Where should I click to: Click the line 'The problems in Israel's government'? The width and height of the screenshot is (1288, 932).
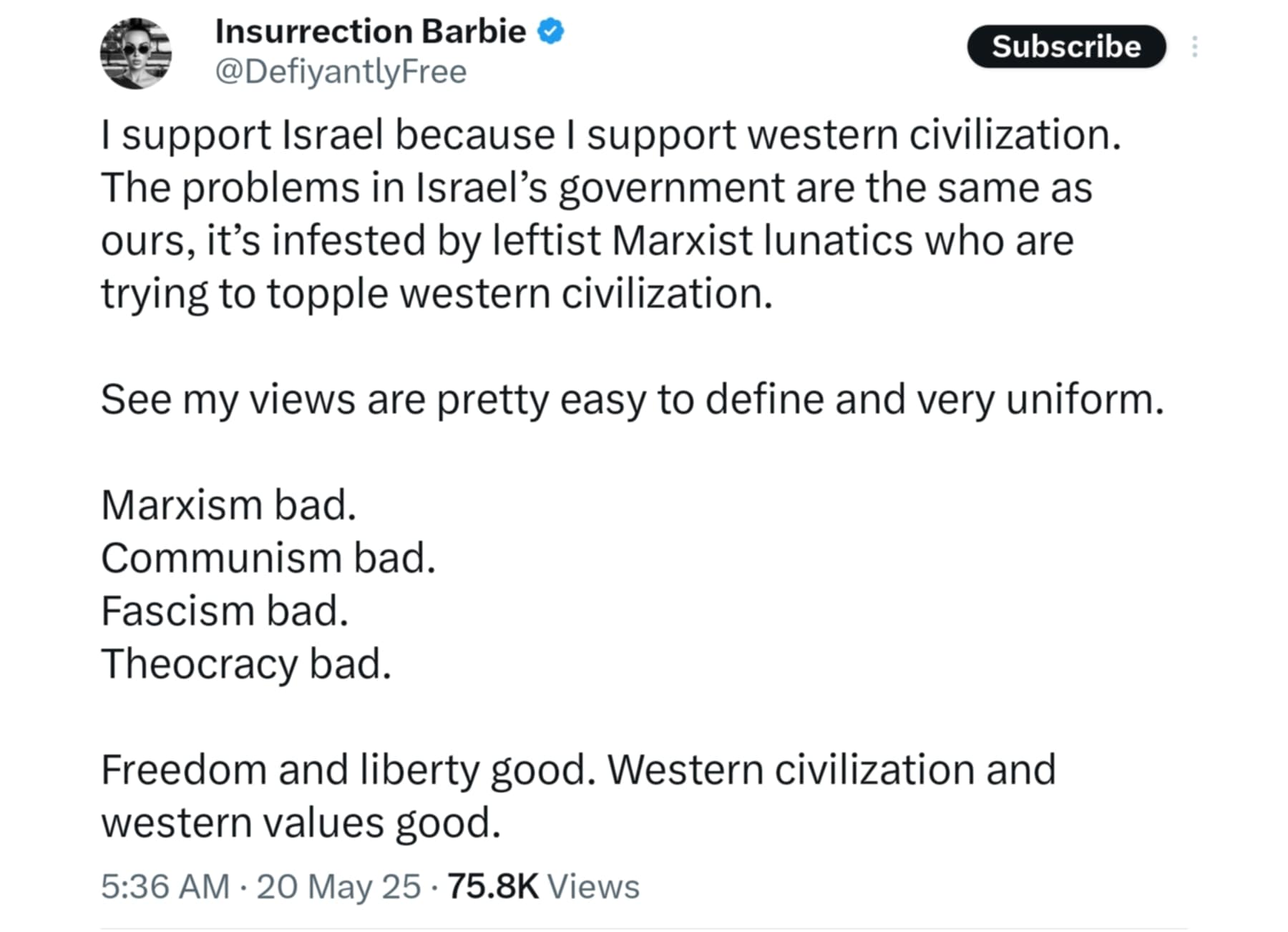[596, 187]
